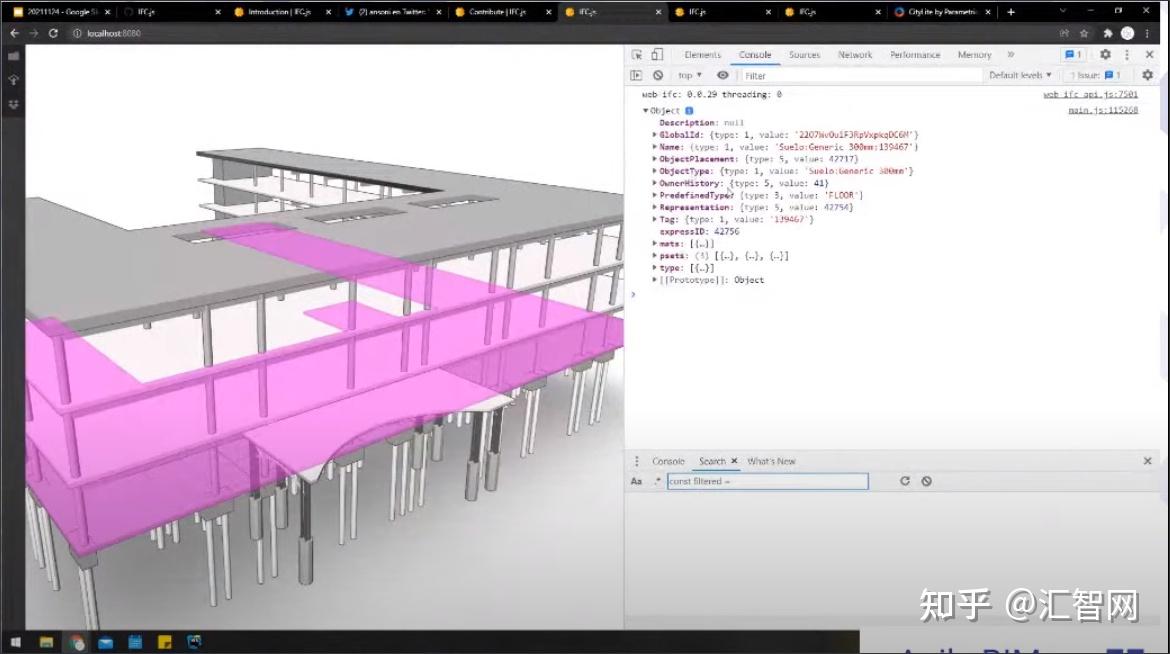Click the eye icon to create live expression
This screenshot has height=654, width=1170.
coord(724,75)
